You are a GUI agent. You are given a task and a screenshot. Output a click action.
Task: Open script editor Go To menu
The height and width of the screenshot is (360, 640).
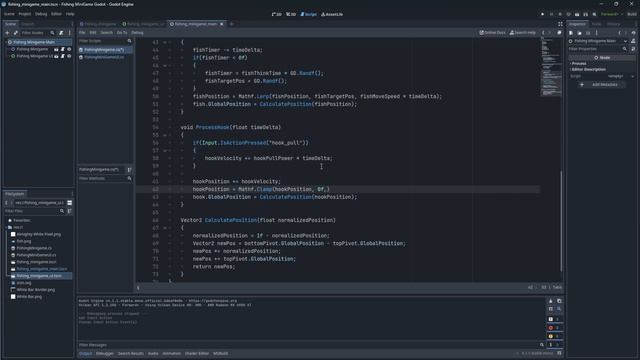(122, 33)
